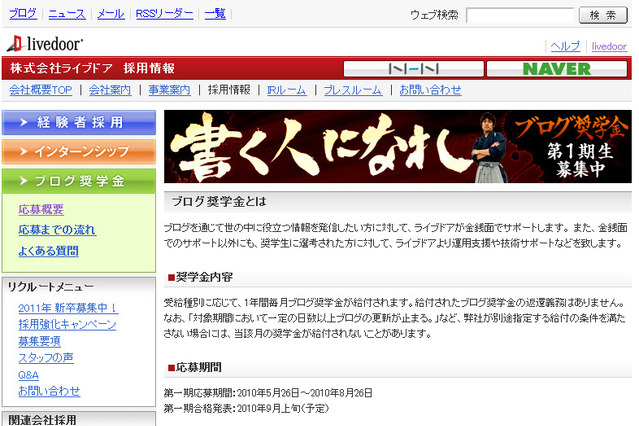Open the blue 経験者採用 sidebar button
This screenshot has width=639, height=426.
[x=79, y=122]
